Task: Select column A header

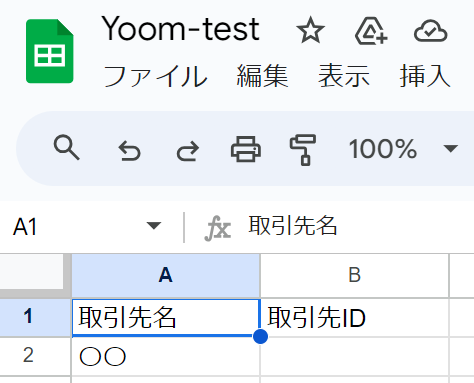Action: (166, 275)
